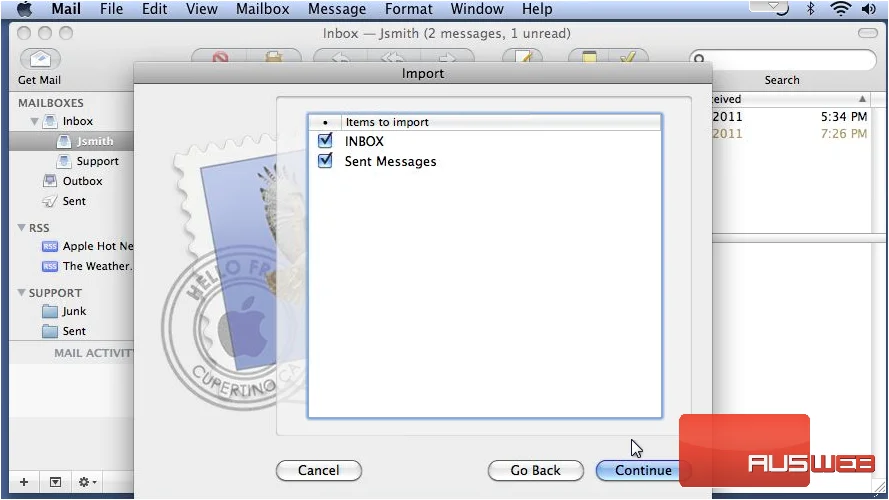
Task: Click the Get Mail envelope icon
Action: [40, 58]
